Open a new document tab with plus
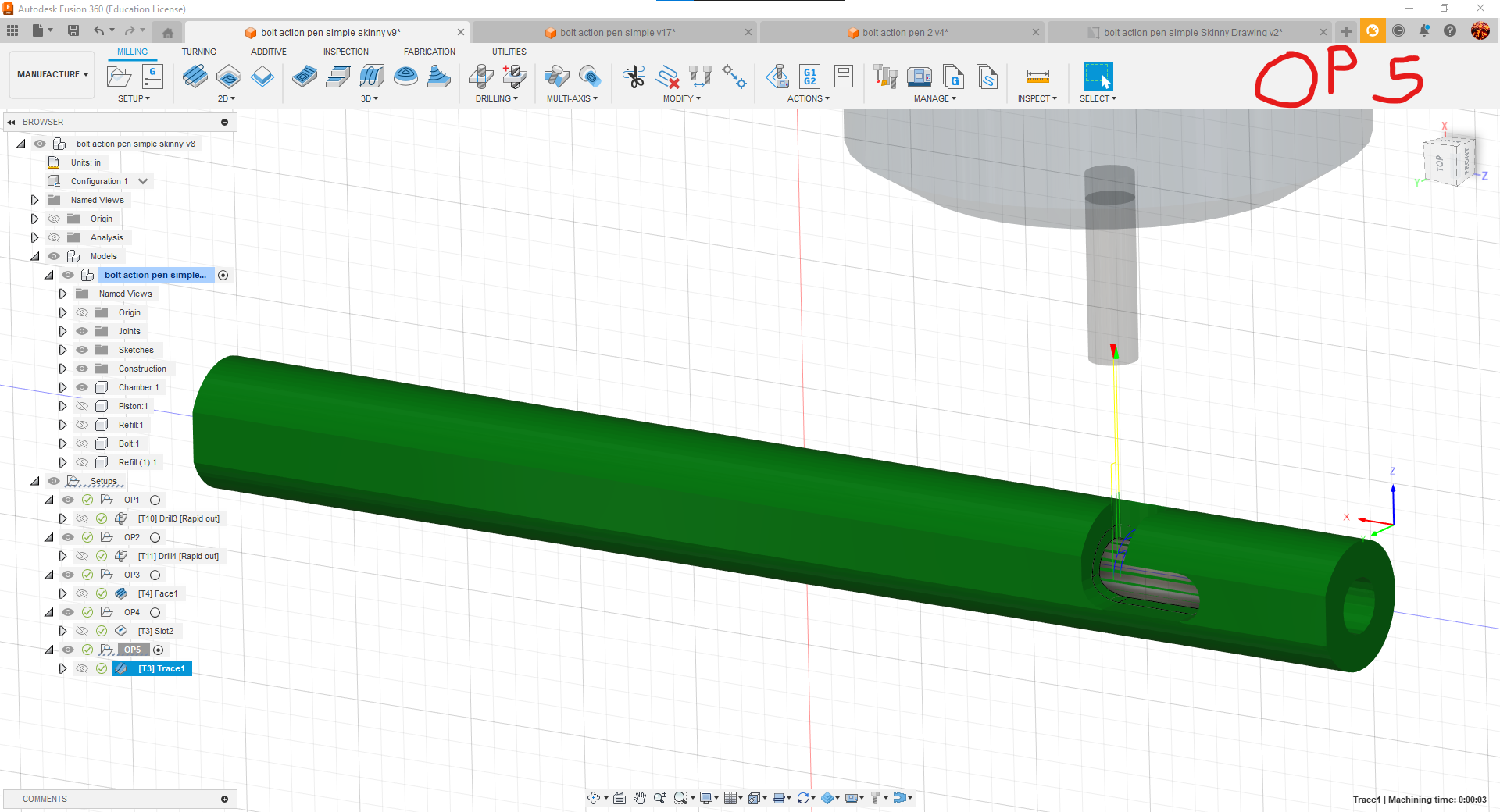The height and width of the screenshot is (812, 1500). click(x=1346, y=31)
